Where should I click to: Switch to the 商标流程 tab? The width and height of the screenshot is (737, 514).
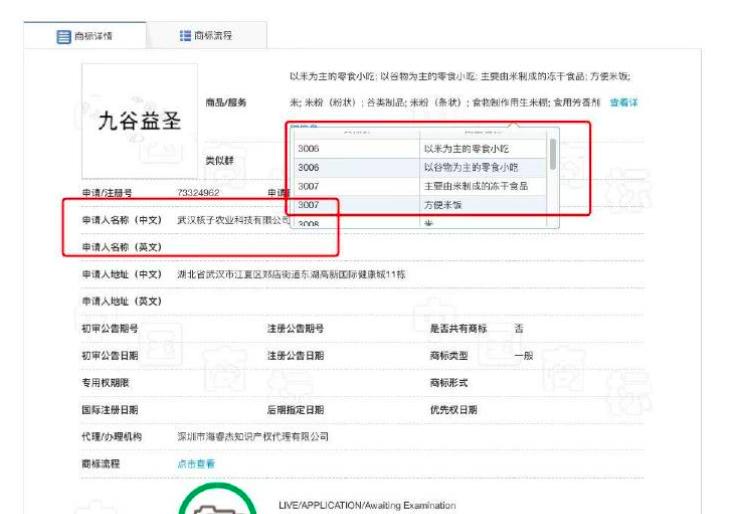click(206, 37)
